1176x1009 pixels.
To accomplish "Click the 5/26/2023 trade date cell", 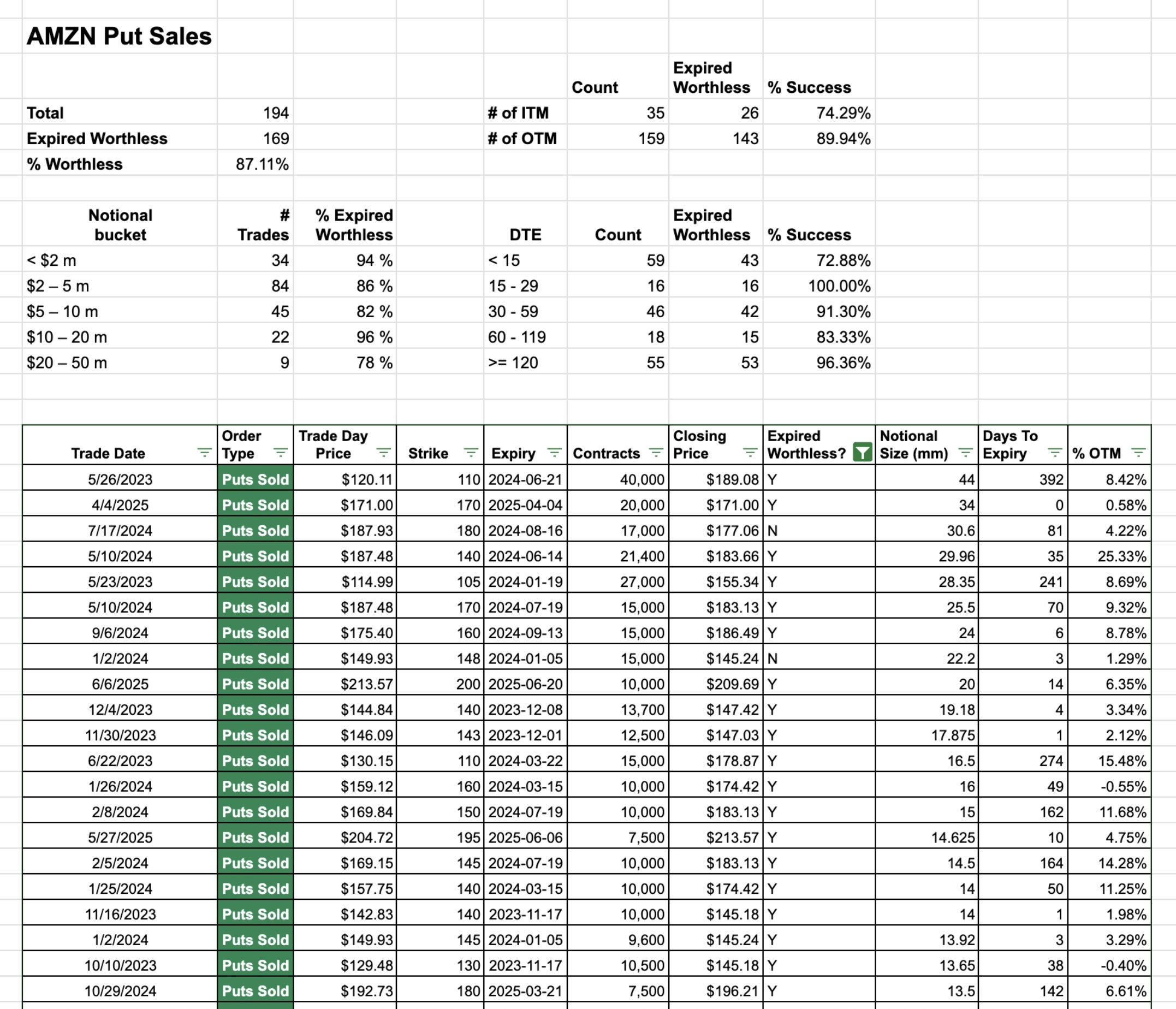I will 120,479.
